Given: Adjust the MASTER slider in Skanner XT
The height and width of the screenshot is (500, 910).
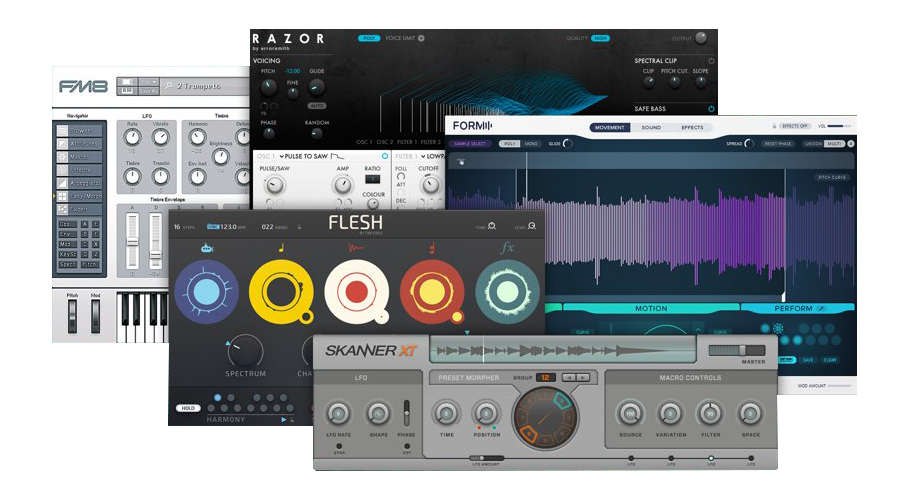Looking at the screenshot, I should click(736, 350).
